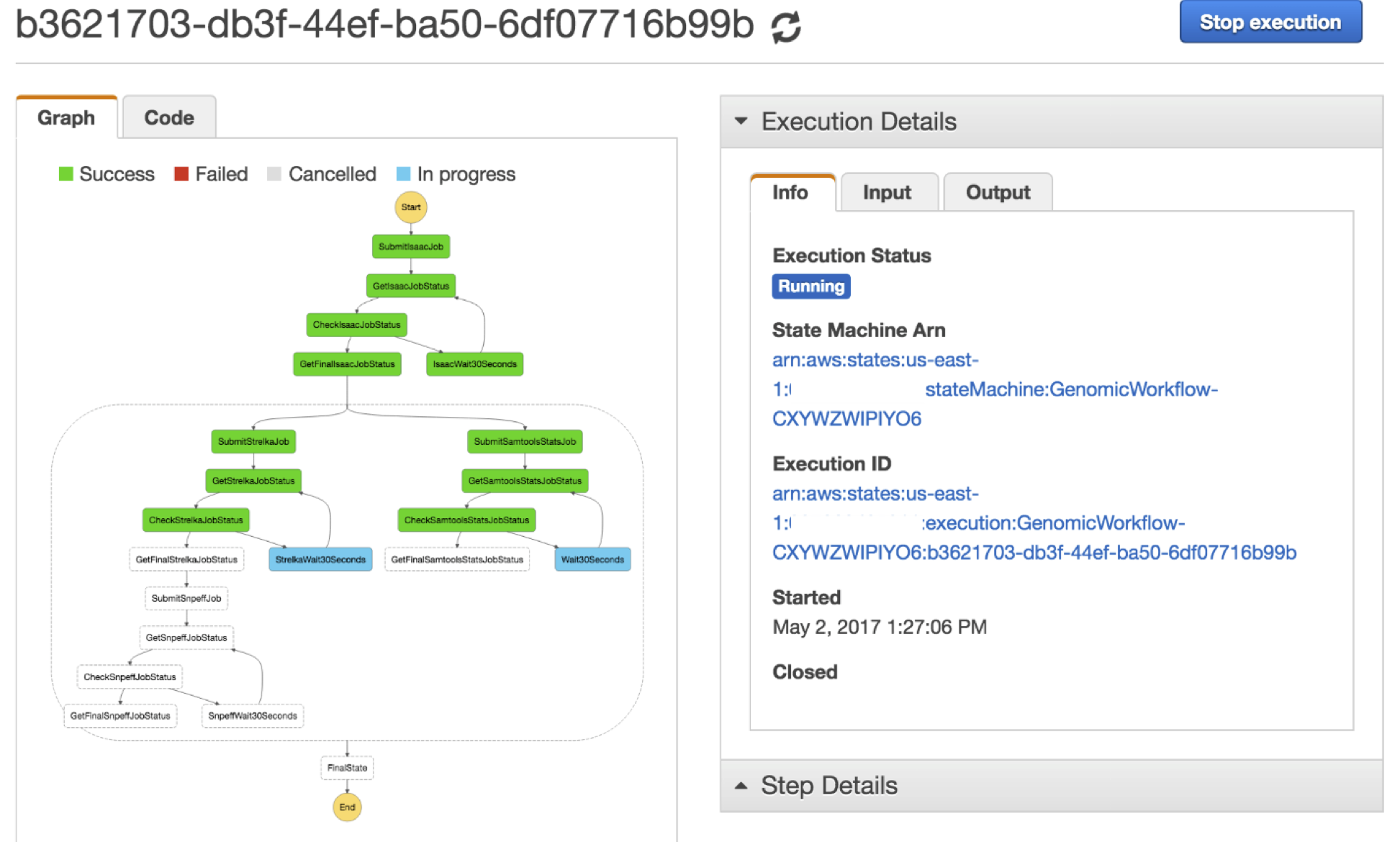1400x842 pixels.
Task: Select the GetFinalIsaacJobStatus node
Action: tap(347, 364)
